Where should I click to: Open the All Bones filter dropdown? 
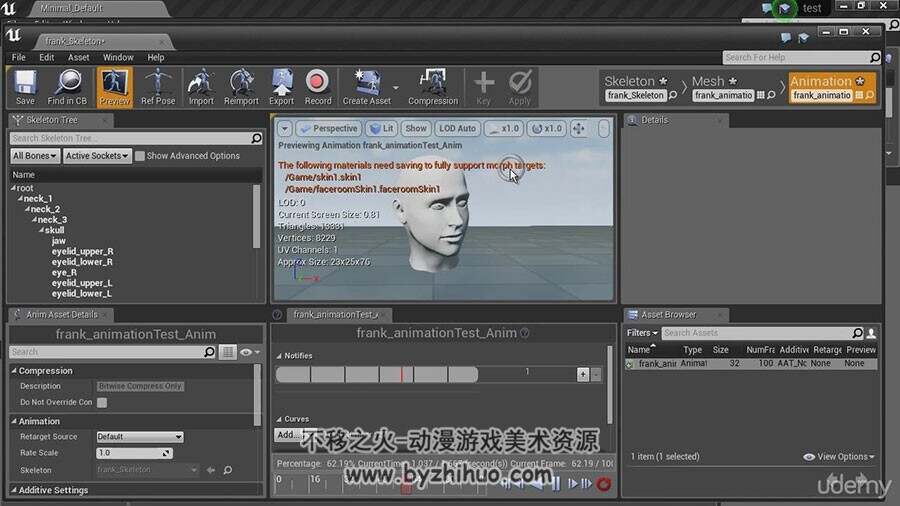click(35, 156)
